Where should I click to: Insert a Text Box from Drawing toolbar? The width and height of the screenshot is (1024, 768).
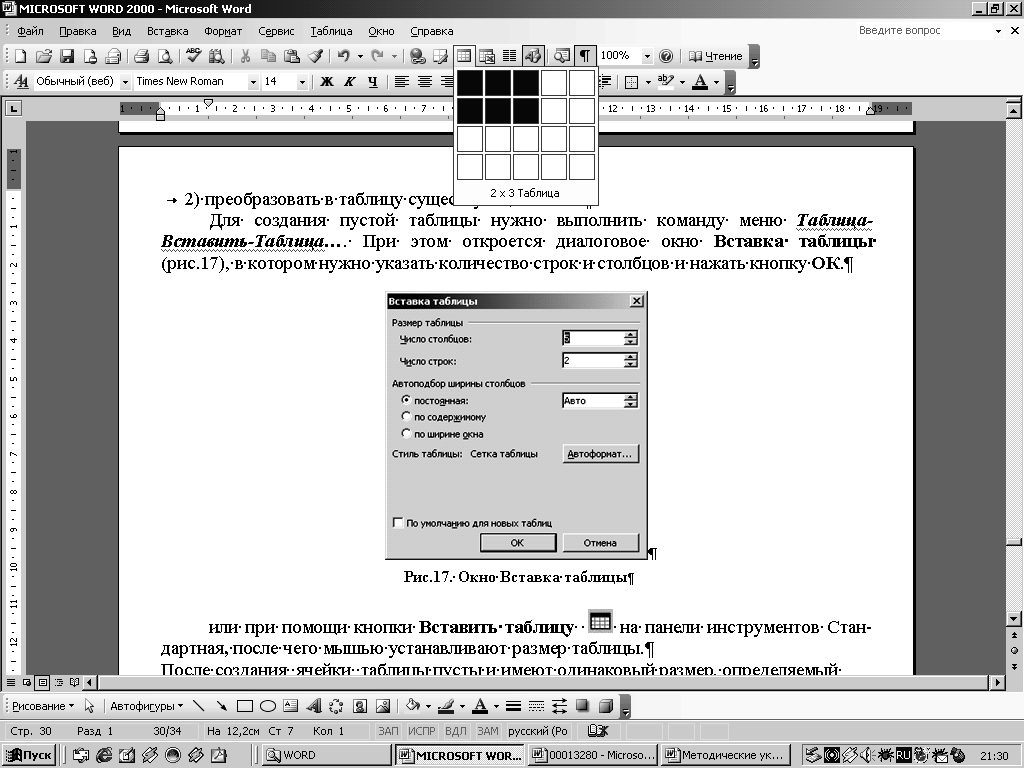point(291,706)
